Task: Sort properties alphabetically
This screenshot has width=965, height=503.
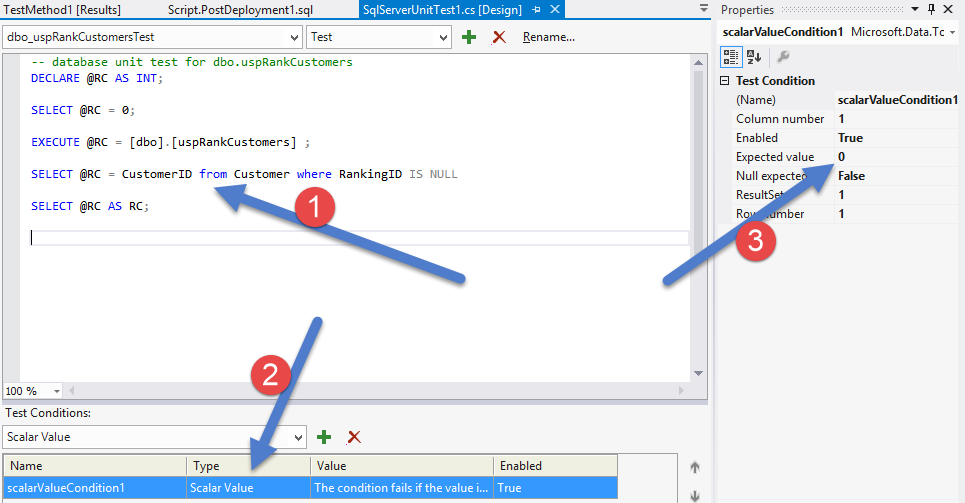Action: tap(754, 57)
